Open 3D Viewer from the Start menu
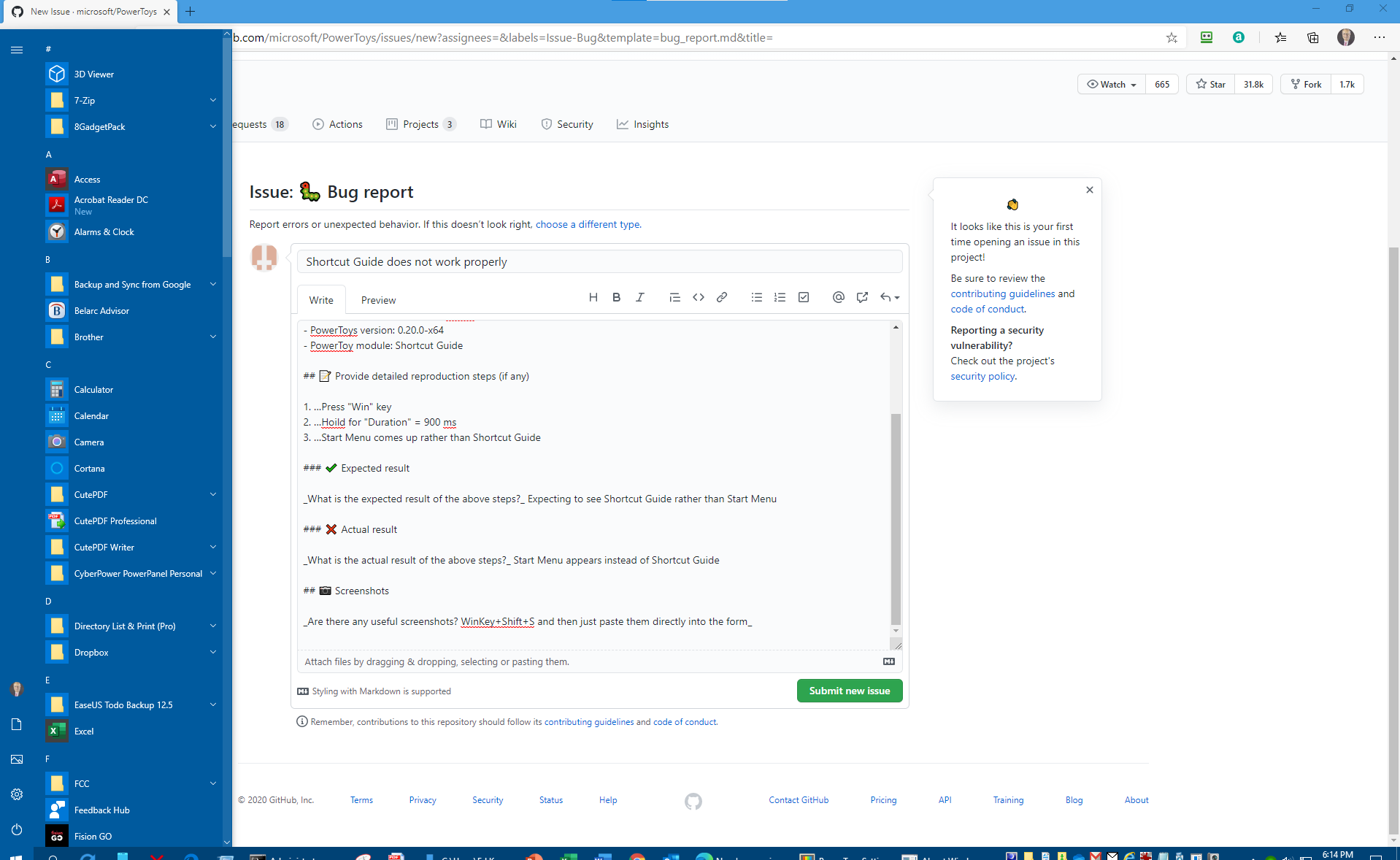1400x860 pixels. [x=131, y=74]
